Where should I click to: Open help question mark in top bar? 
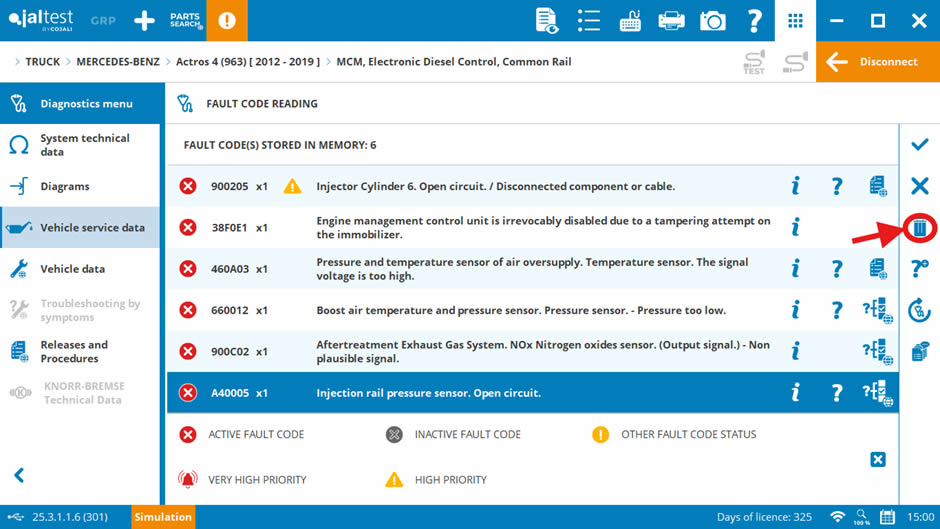[x=754, y=20]
